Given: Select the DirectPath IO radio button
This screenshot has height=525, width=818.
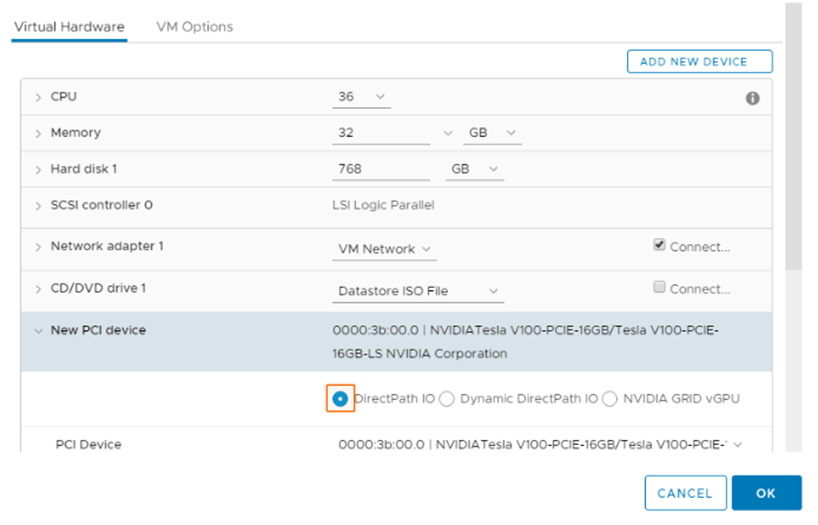Looking at the screenshot, I should point(341,399).
